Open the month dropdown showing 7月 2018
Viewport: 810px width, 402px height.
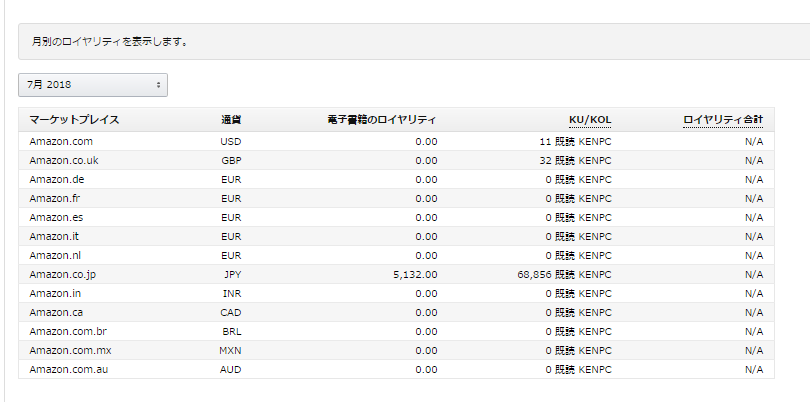[x=93, y=85]
